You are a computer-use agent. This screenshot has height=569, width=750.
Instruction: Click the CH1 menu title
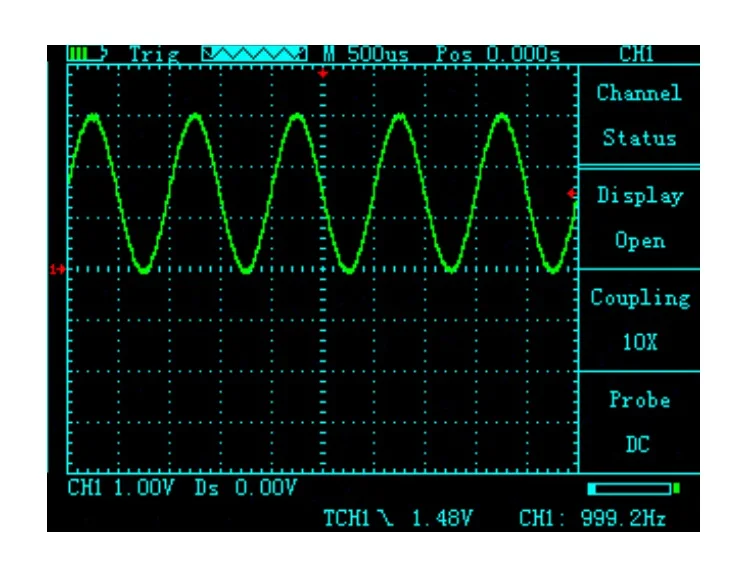point(636,54)
